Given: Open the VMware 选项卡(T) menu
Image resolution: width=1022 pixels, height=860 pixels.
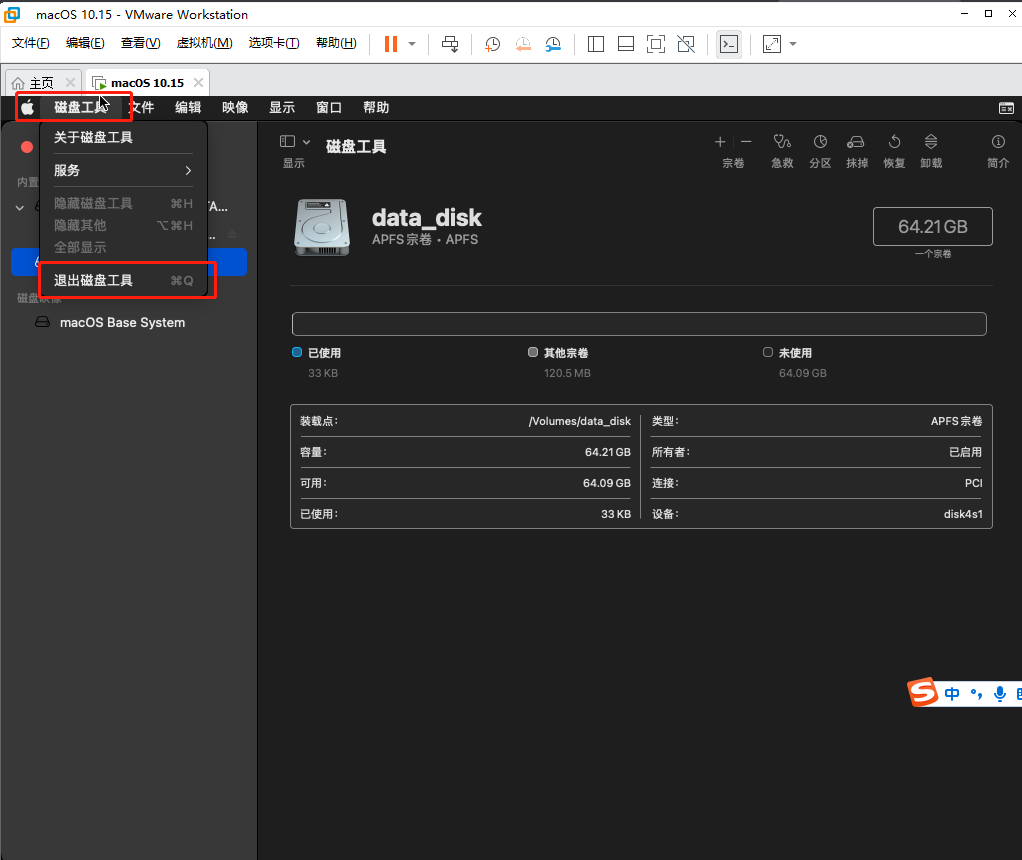Looking at the screenshot, I should [274, 43].
